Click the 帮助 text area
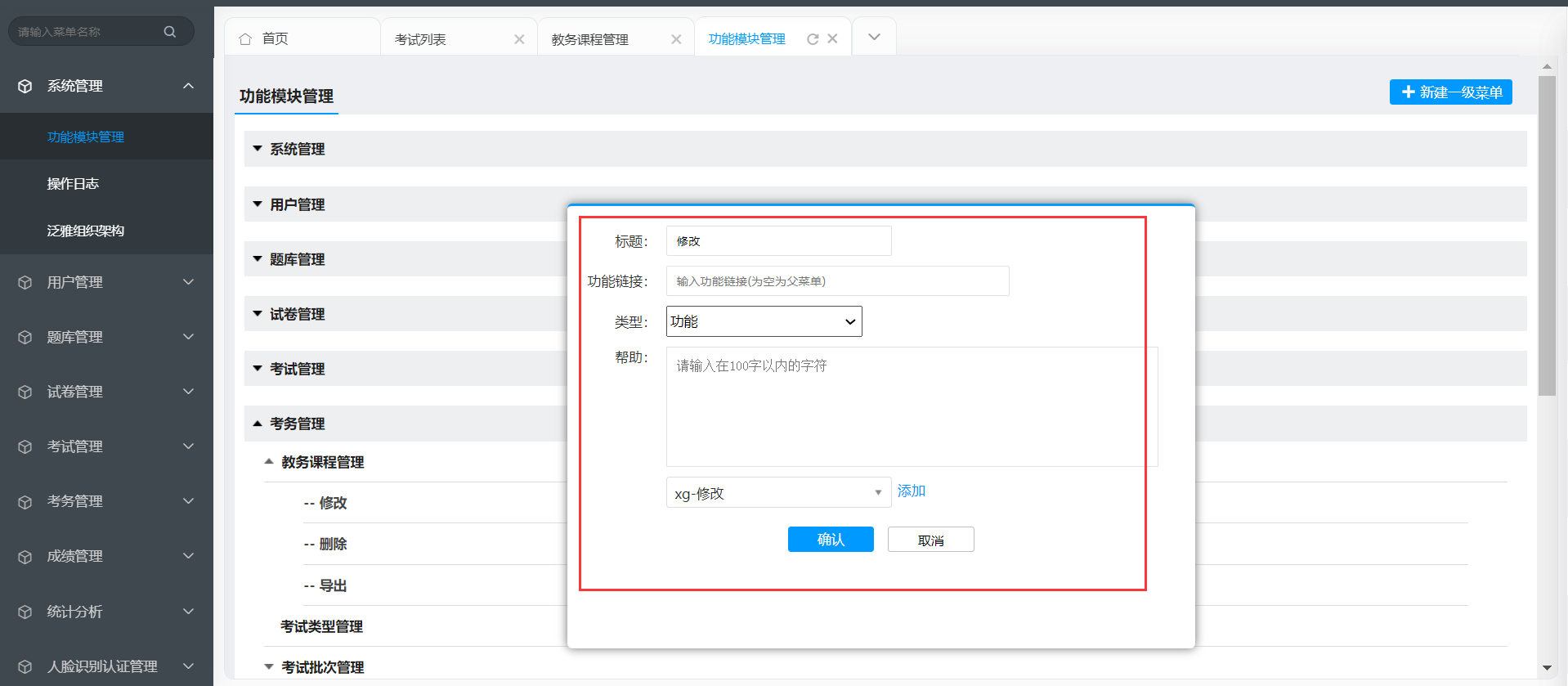The image size is (1568, 686). click(912, 406)
